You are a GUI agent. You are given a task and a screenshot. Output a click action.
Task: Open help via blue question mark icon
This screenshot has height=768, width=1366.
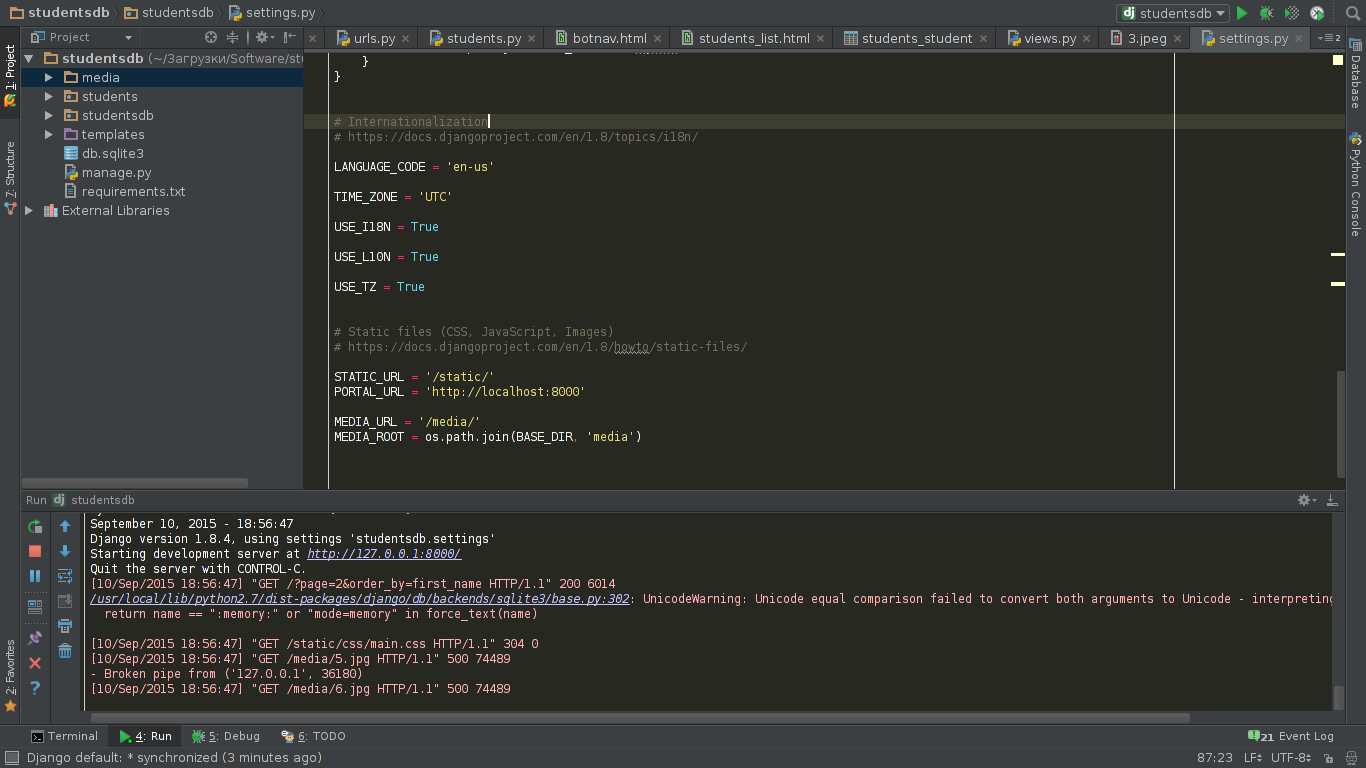35,688
